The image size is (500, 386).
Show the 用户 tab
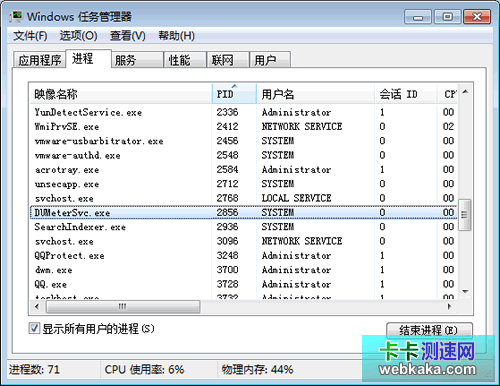[x=270, y=60]
